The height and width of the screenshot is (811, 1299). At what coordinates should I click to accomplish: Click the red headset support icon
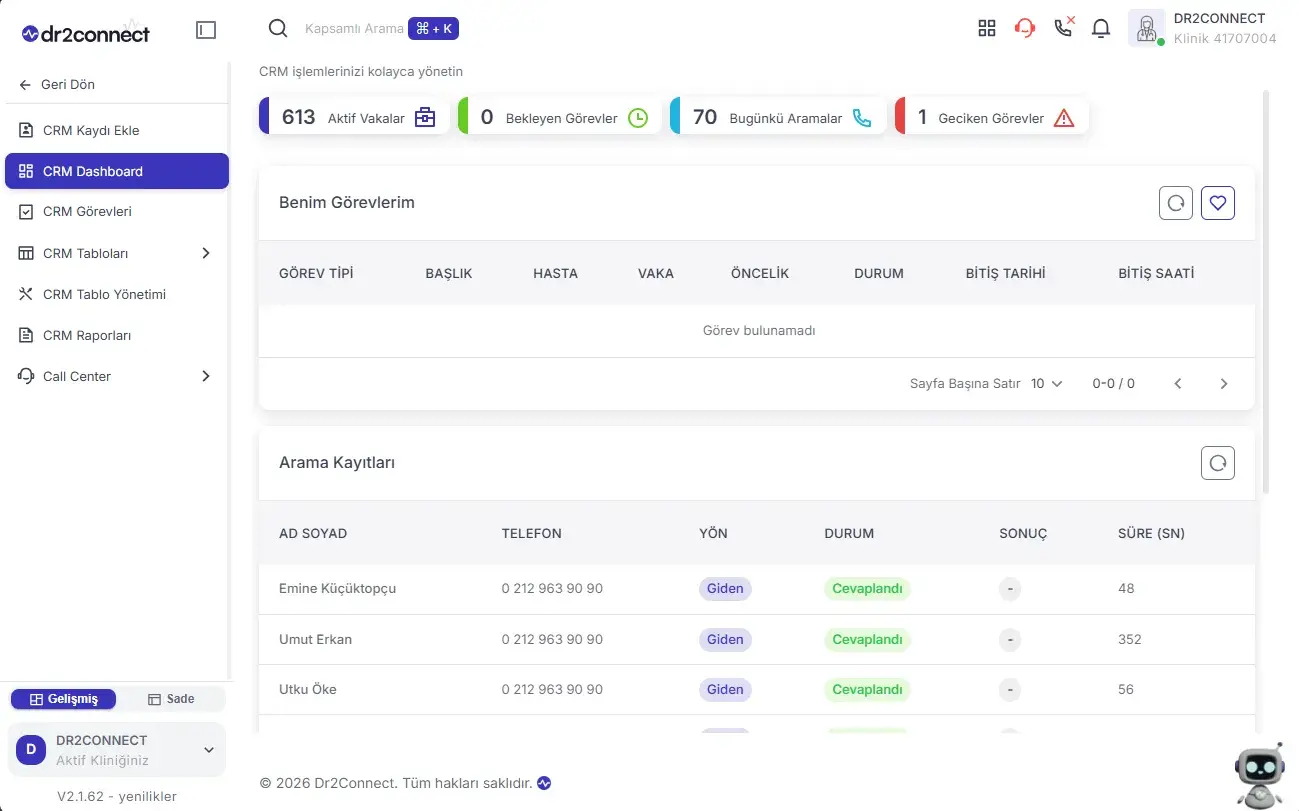pos(1025,28)
